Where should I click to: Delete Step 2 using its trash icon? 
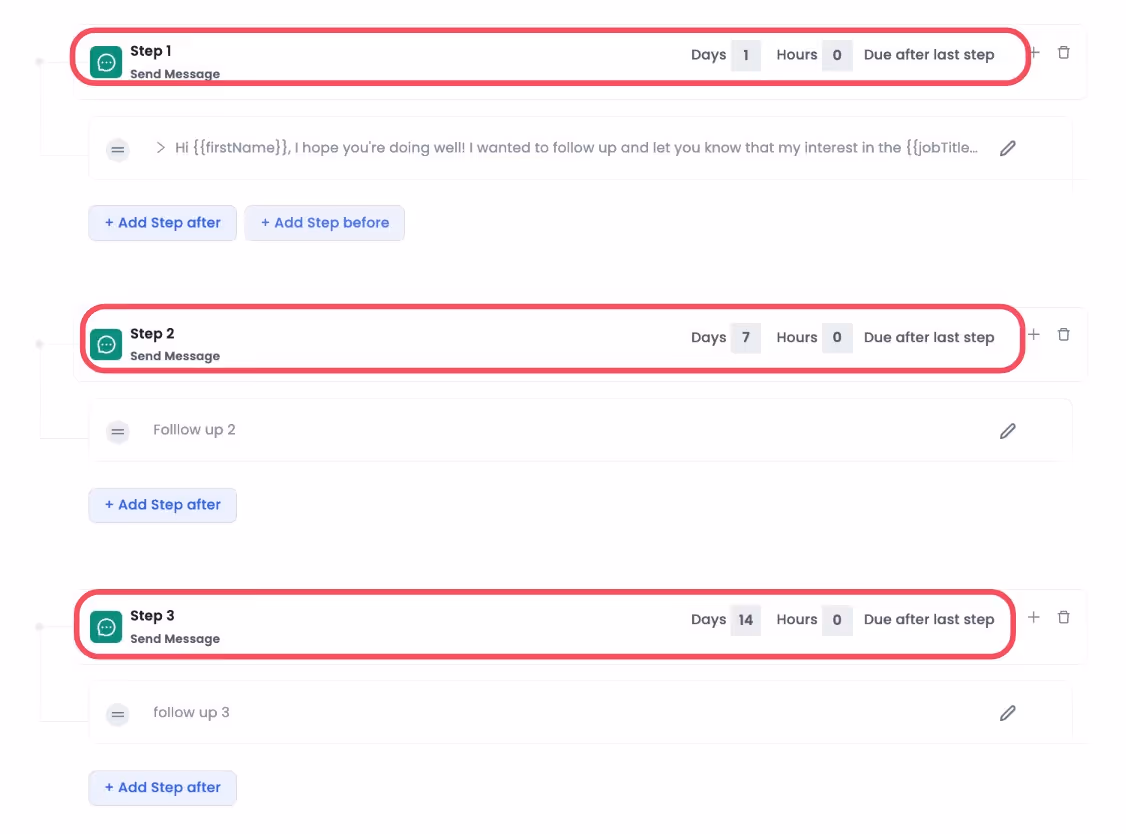tap(1064, 334)
